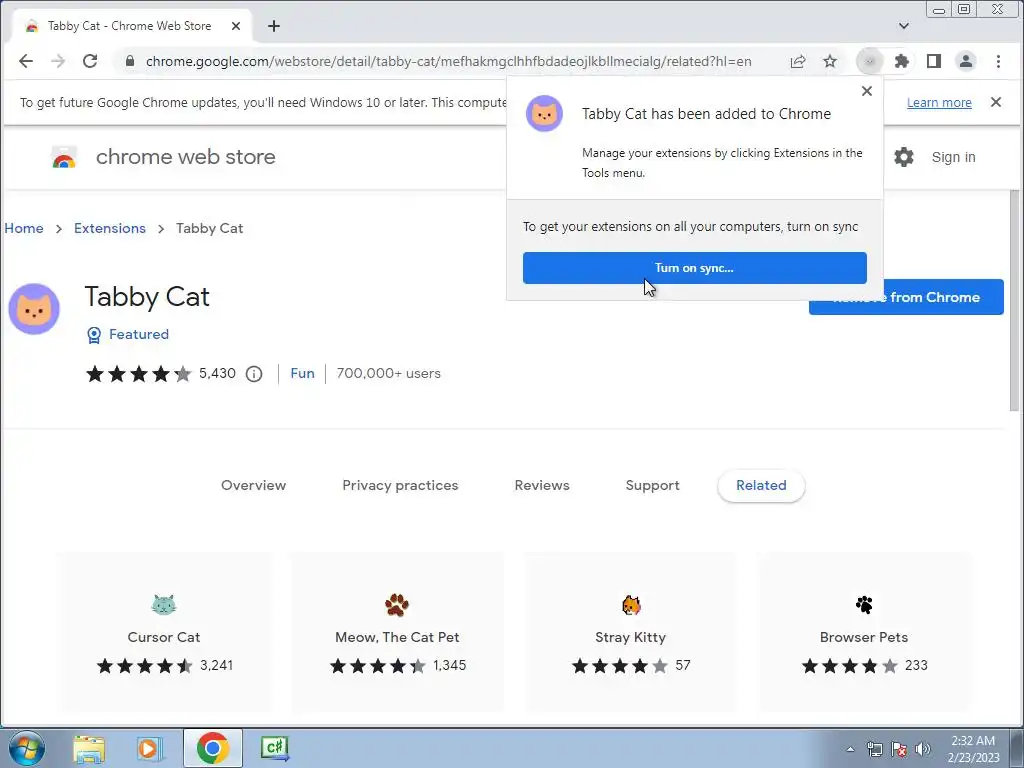
Task: Toggle the Chrome side panel icon
Action: click(x=934, y=61)
